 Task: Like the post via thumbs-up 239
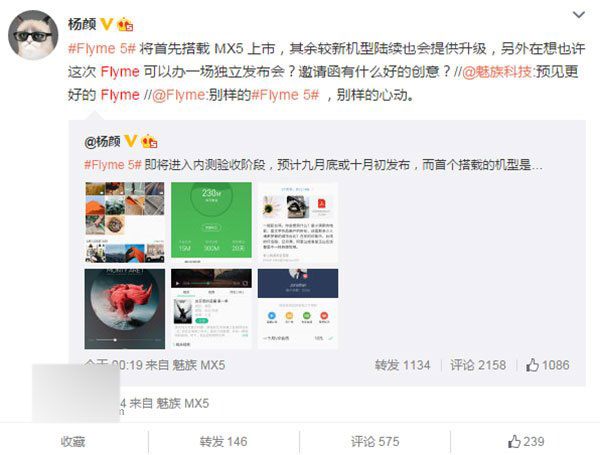tap(526, 442)
